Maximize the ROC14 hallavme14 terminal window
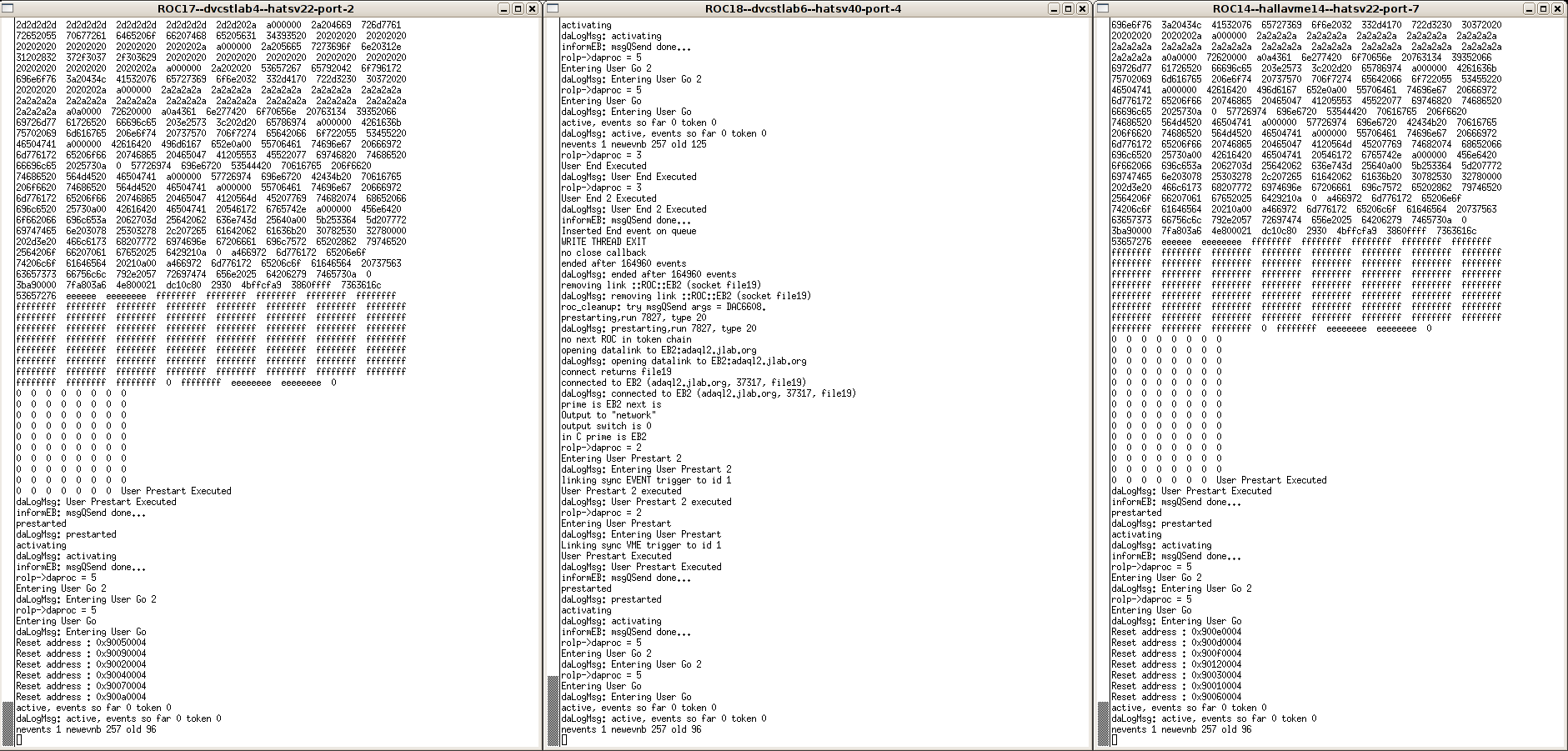 tap(1544, 8)
